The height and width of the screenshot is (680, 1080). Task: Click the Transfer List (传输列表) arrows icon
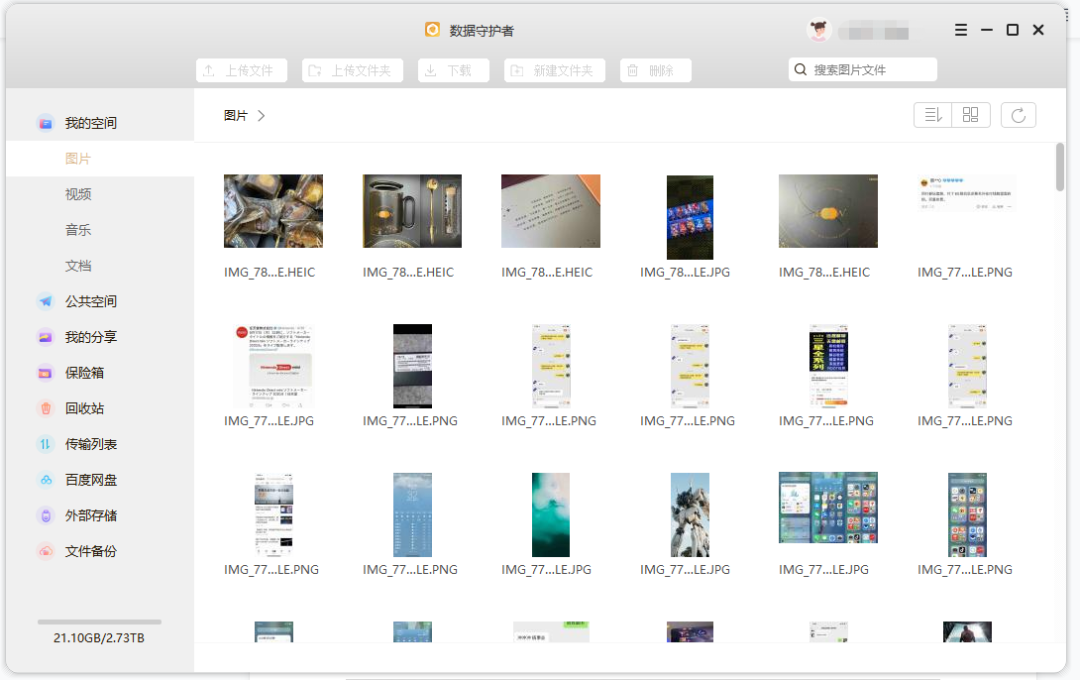(45, 444)
